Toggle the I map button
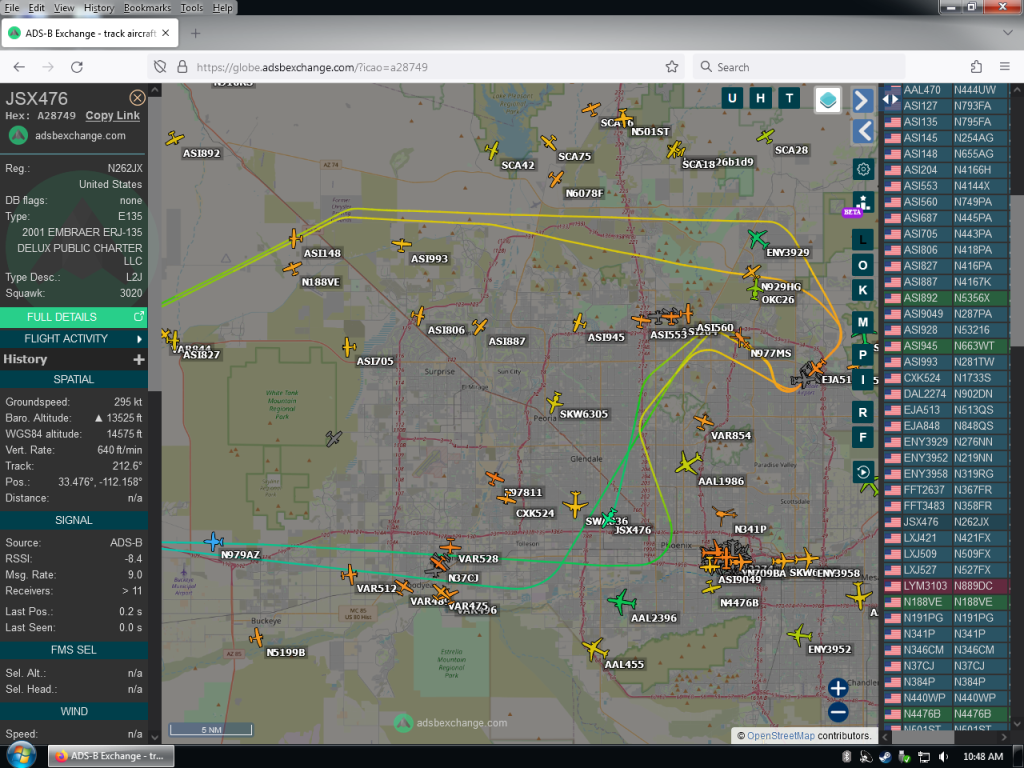 pos(863,379)
